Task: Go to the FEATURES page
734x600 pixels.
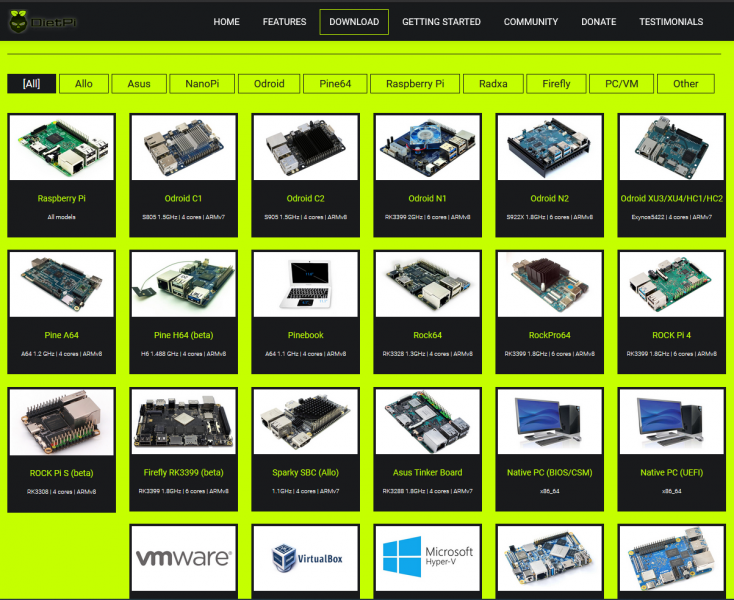Action: [284, 22]
